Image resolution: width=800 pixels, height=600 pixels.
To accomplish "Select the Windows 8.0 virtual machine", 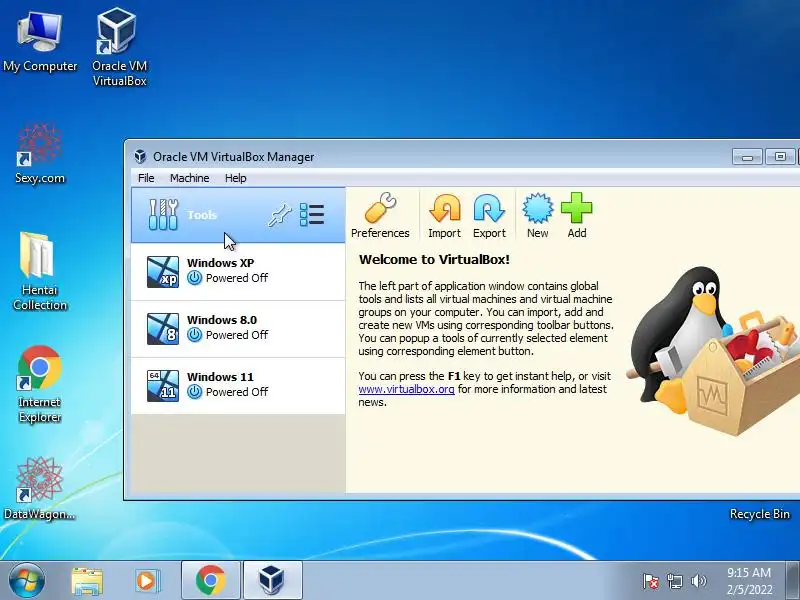I will pyautogui.click(x=238, y=329).
